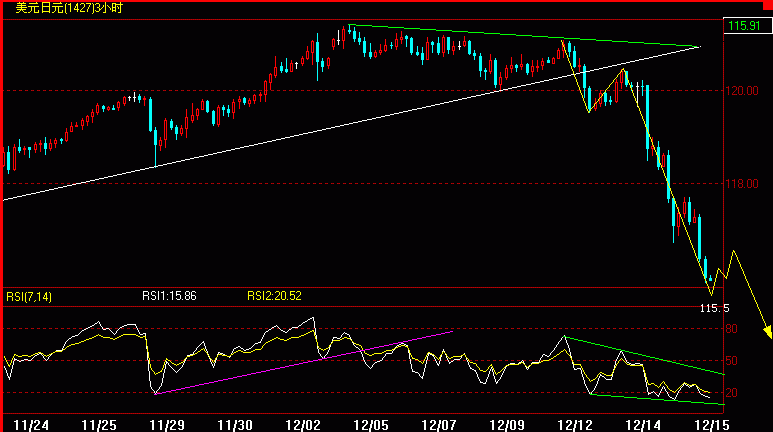Click the RSI 50 level label
Screen dimensions: 773x432
coord(732,361)
